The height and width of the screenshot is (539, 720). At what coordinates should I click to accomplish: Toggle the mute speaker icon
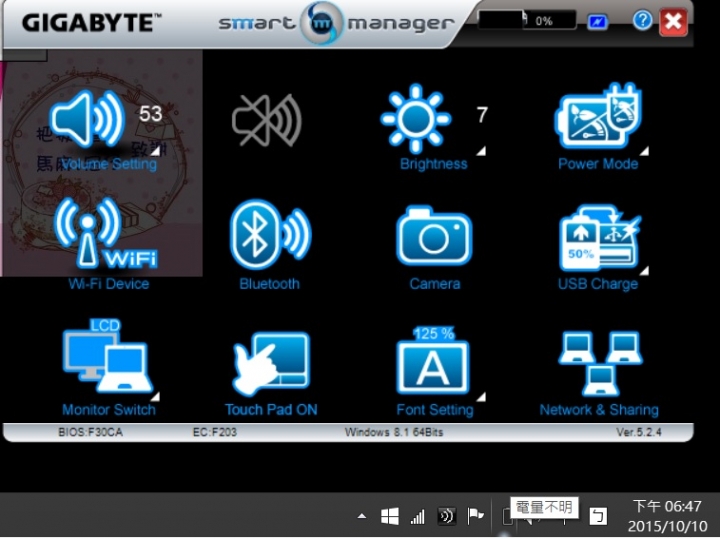[266, 120]
